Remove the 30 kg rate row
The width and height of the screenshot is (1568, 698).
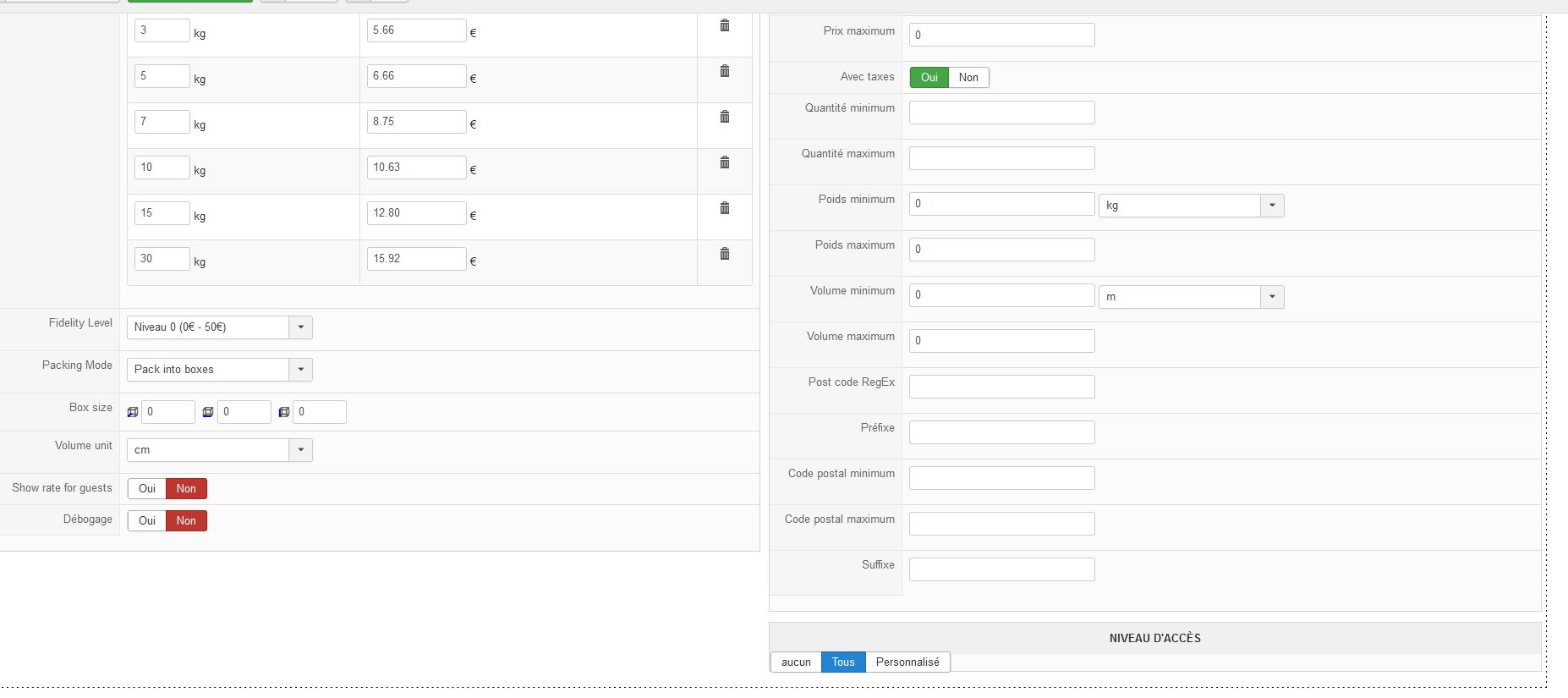coord(725,255)
